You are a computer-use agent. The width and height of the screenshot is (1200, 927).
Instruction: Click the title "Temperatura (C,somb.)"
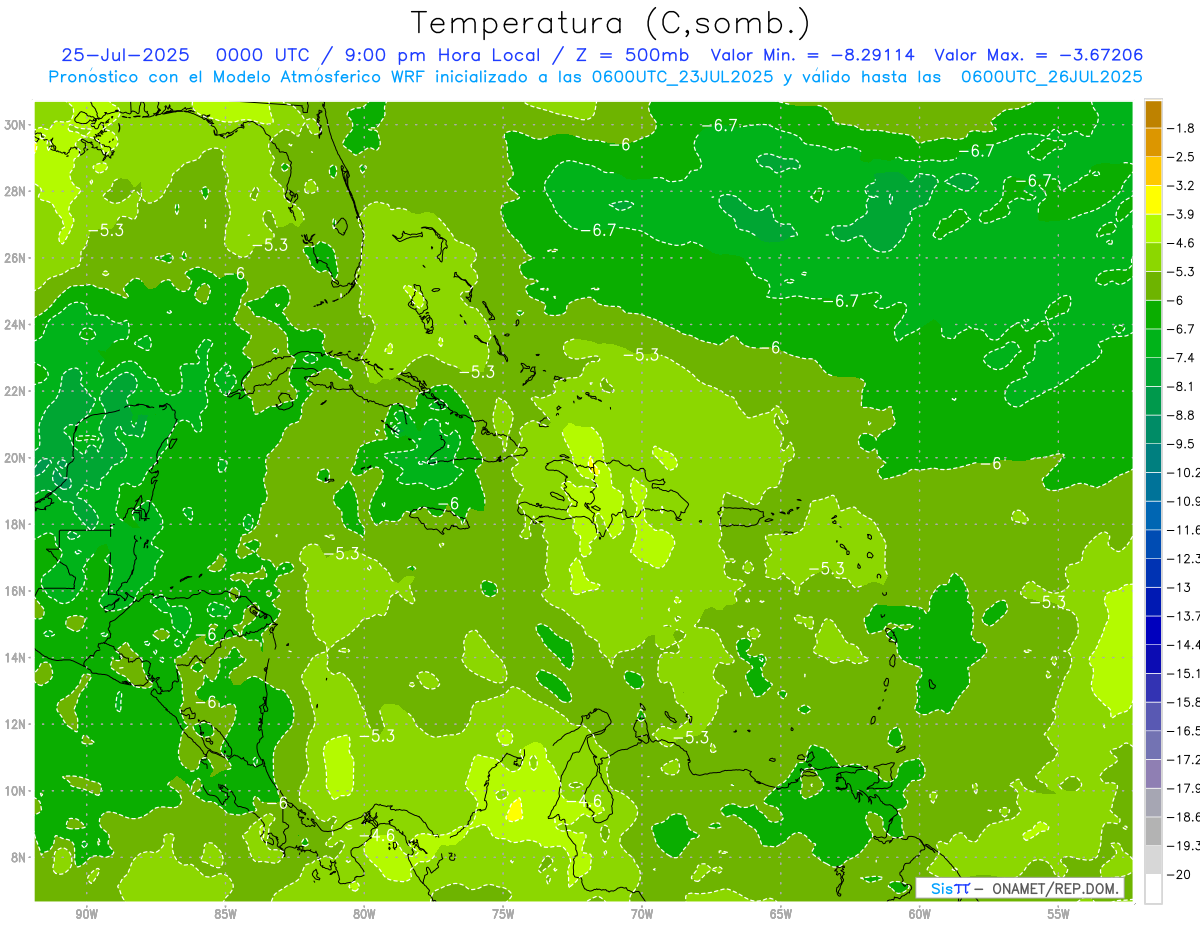click(611, 23)
